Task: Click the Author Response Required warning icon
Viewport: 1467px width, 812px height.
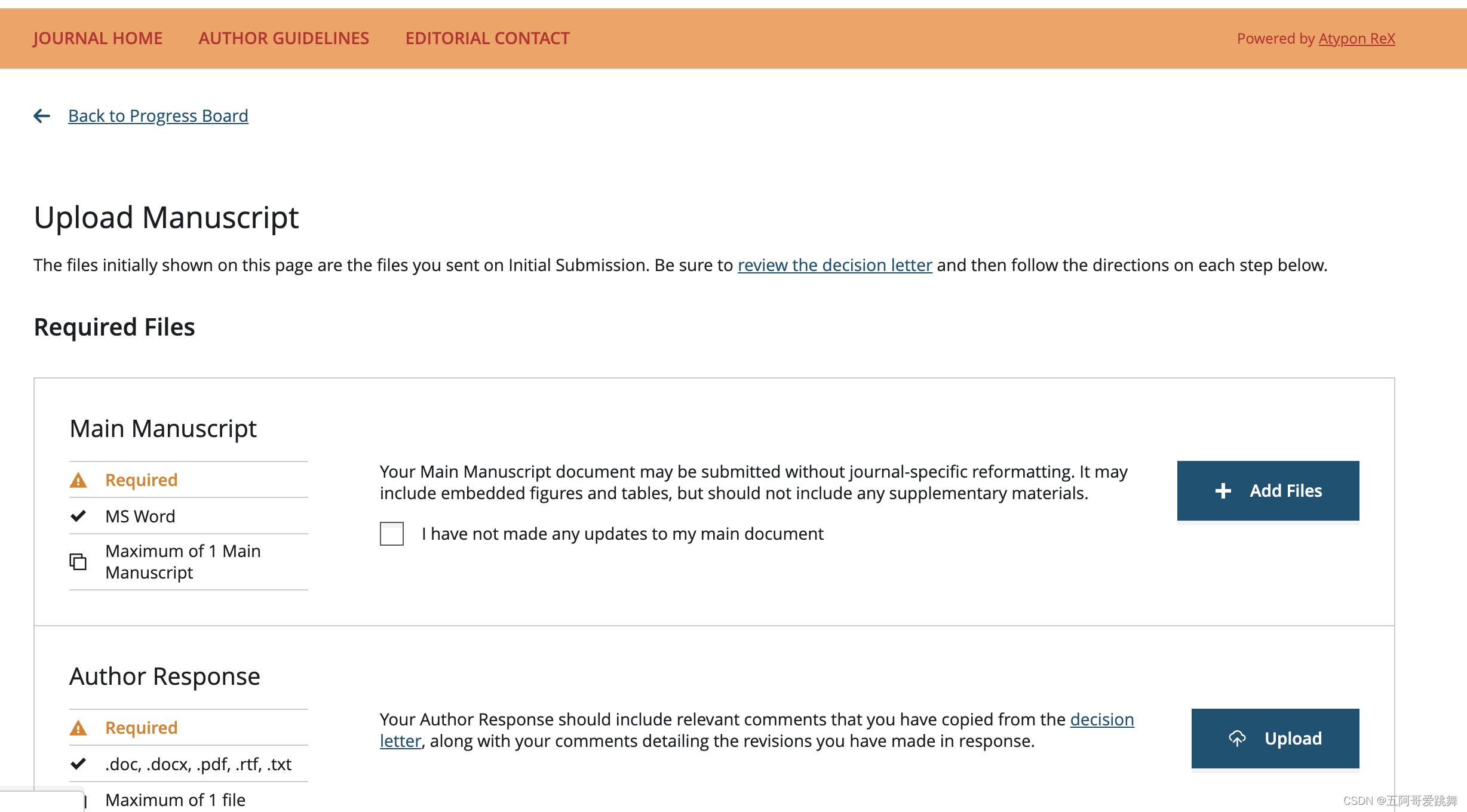Action: (78, 728)
